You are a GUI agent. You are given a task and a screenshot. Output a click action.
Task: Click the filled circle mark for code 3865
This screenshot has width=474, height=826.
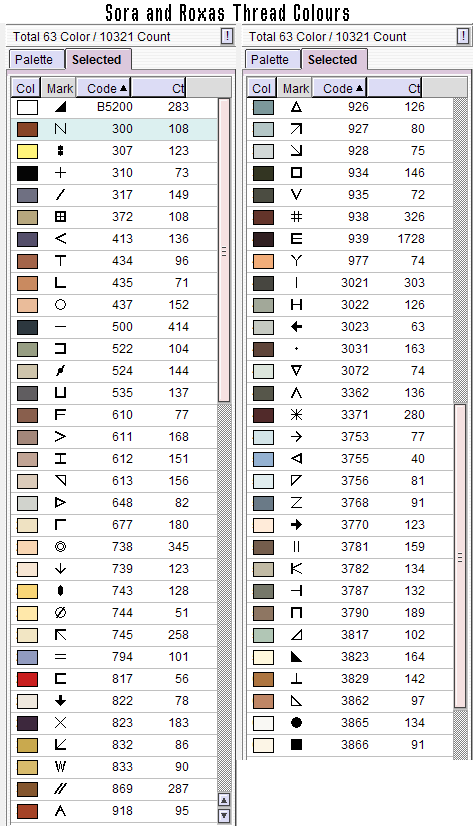[x=297, y=723]
